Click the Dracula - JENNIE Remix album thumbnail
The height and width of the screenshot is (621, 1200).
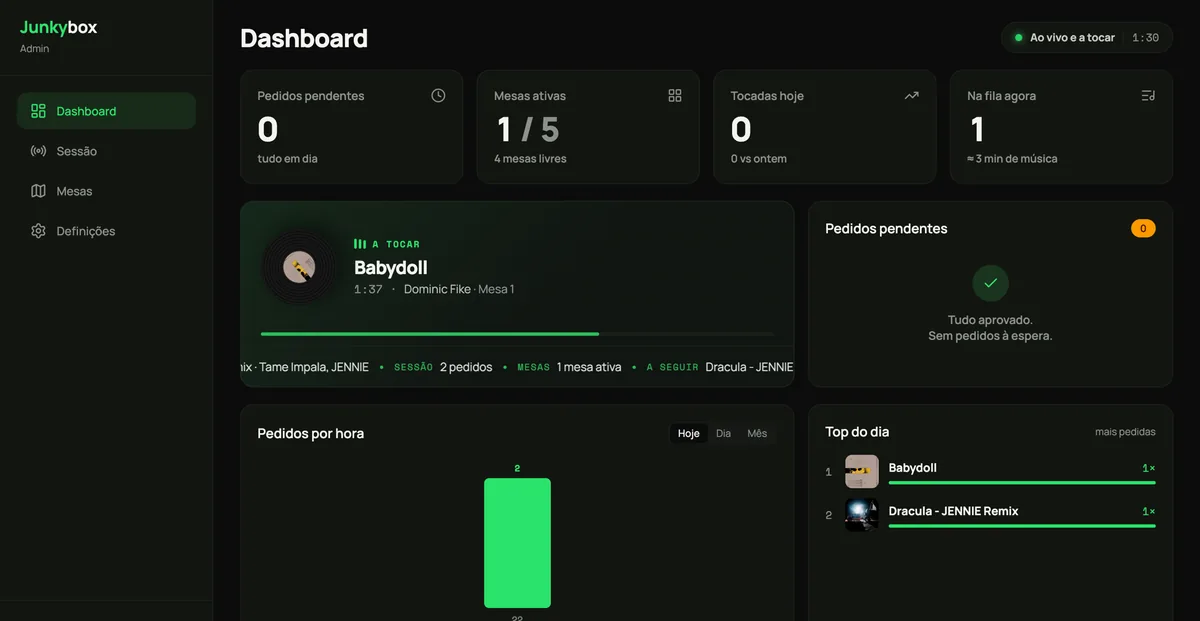[862, 515]
